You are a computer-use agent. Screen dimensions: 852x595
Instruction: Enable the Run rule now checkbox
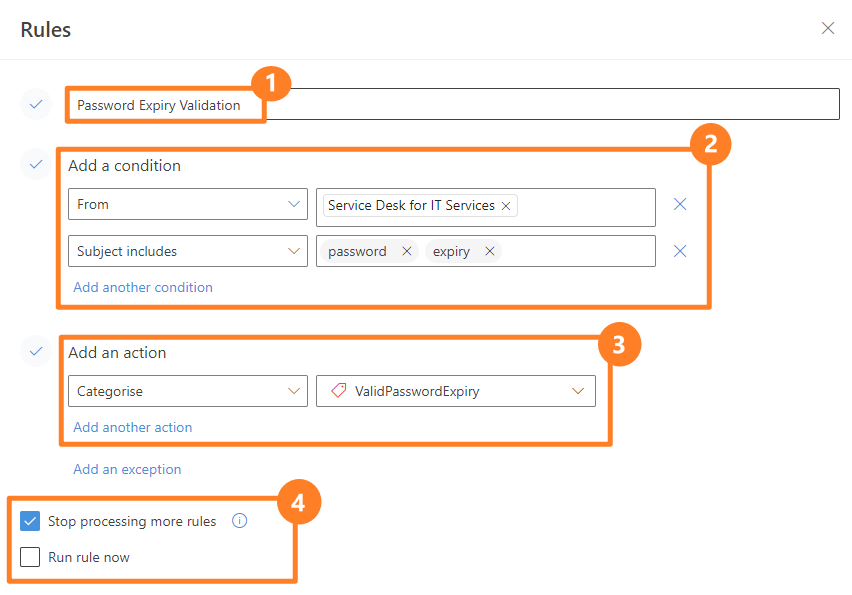click(x=30, y=557)
